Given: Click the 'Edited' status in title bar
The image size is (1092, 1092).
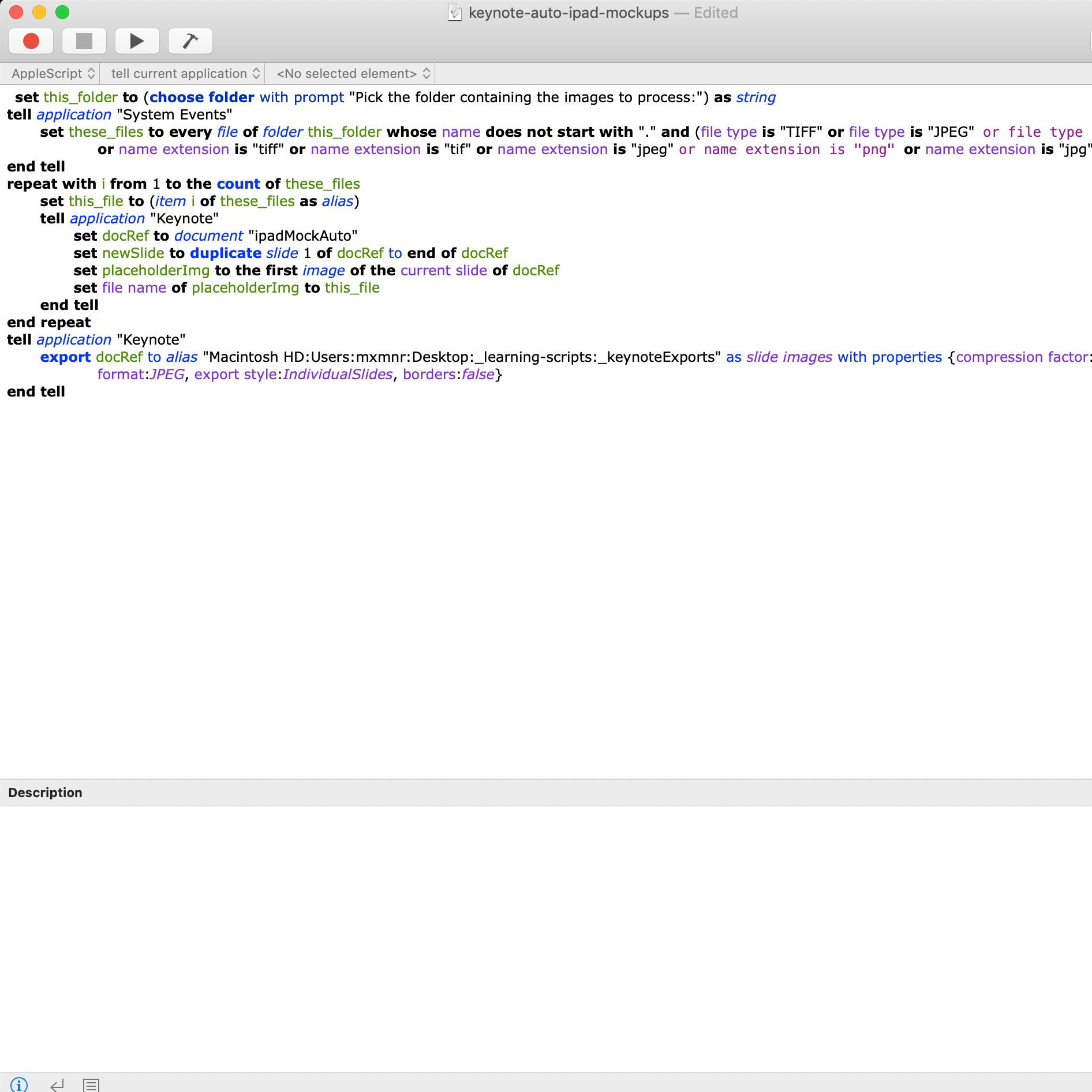Looking at the screenshot, I should (x=716, y=13).
